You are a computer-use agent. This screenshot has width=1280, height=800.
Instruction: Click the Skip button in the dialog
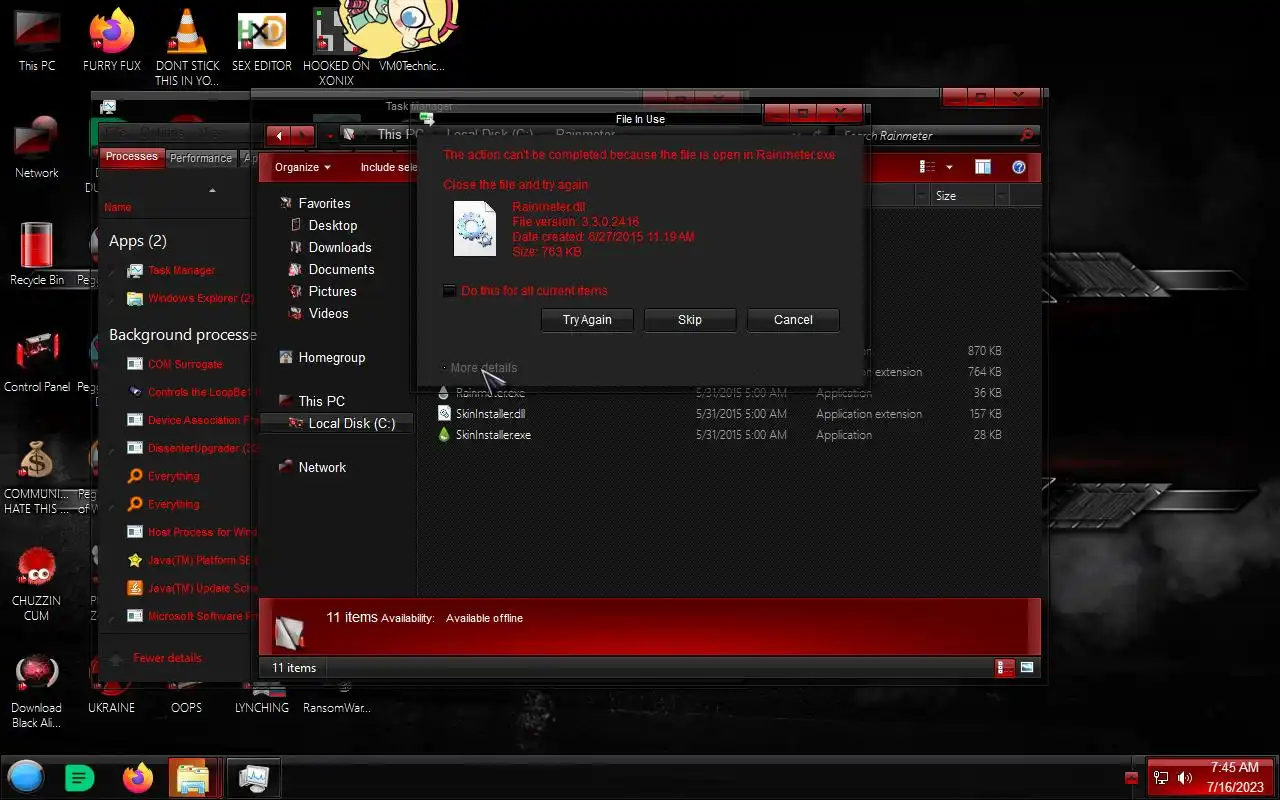[690, 320]
